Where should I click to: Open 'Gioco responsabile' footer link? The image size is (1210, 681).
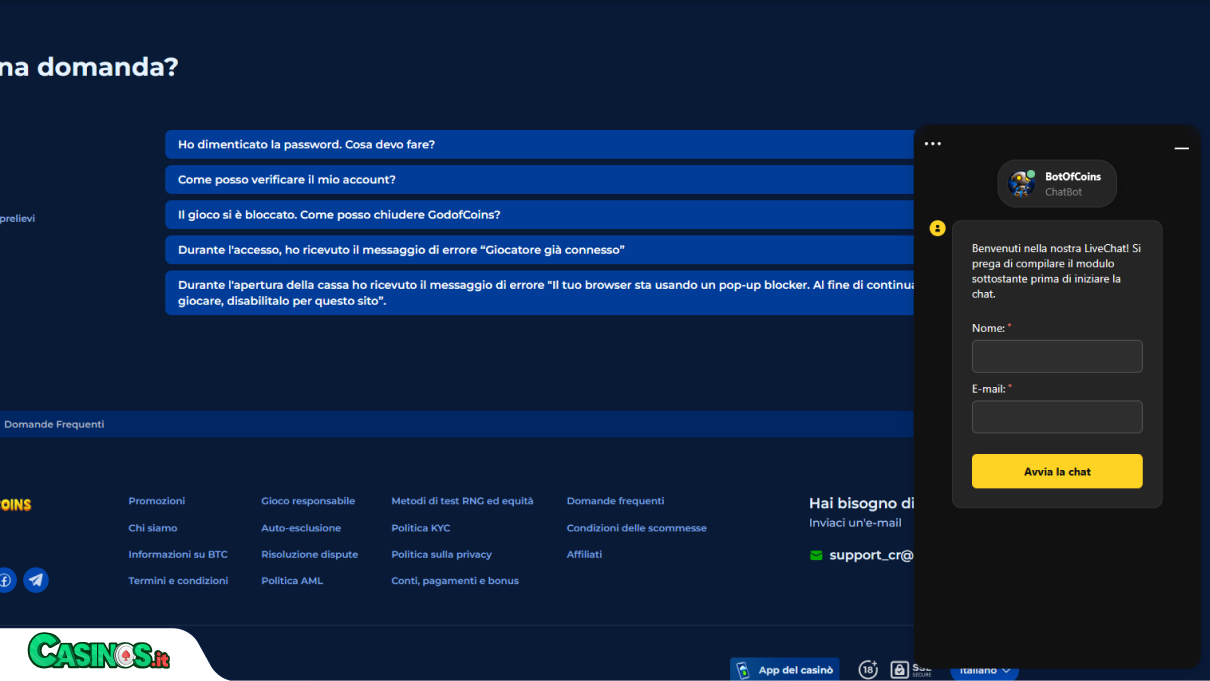pos(308,501)
